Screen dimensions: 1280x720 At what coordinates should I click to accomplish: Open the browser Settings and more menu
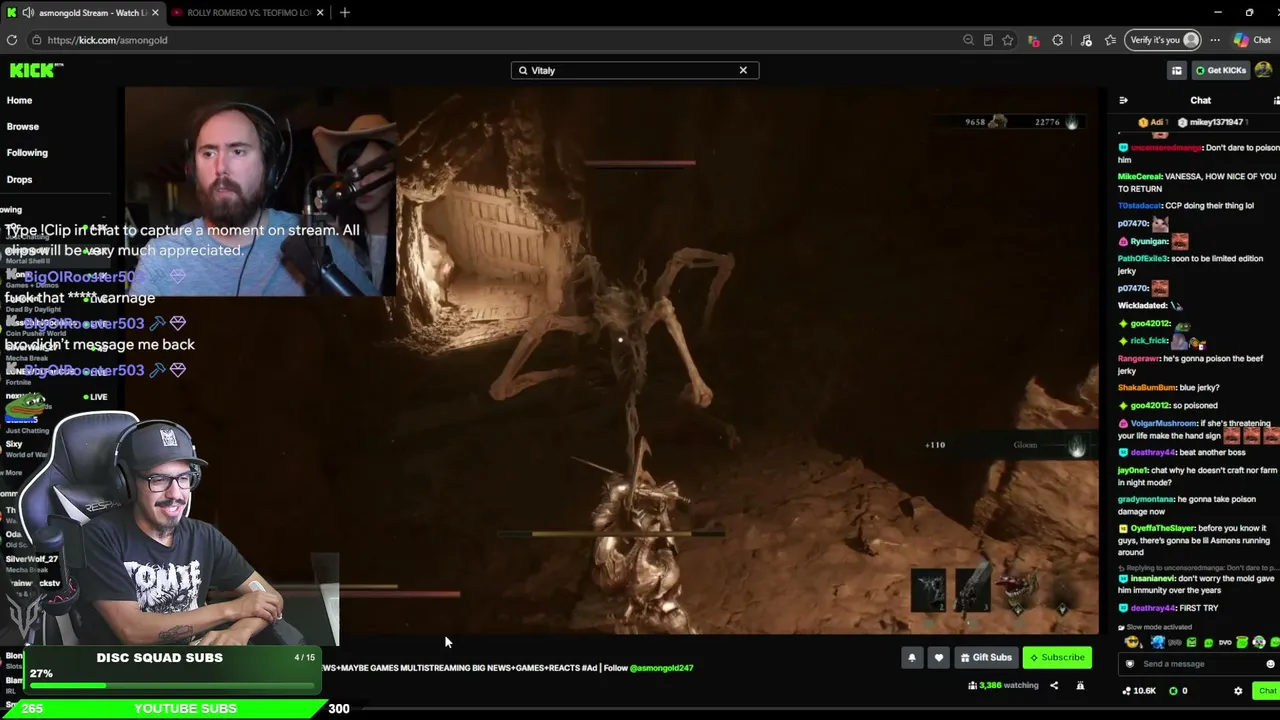(x=1215, y=40)
